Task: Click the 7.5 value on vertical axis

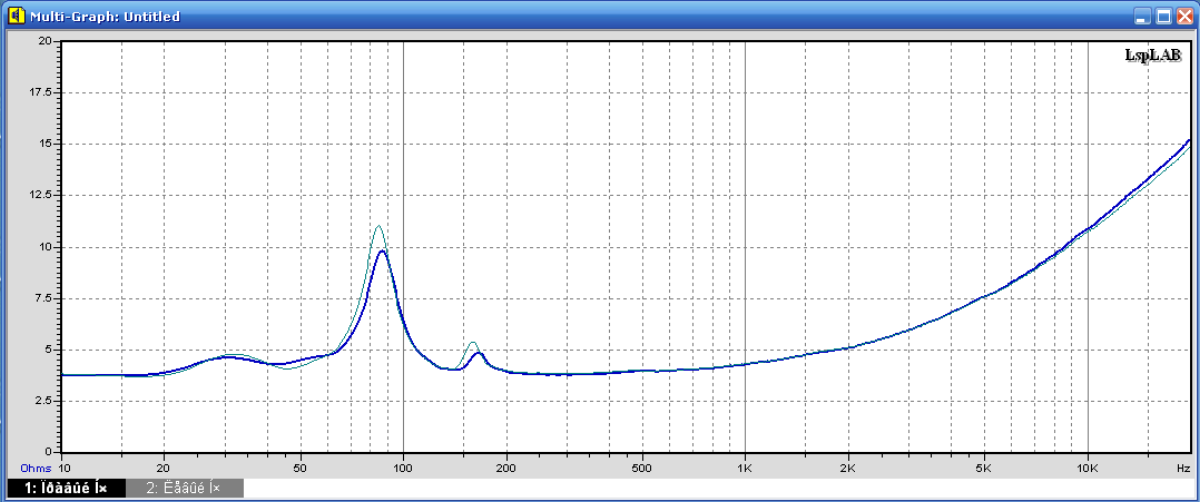Action: tap(41, 298)
